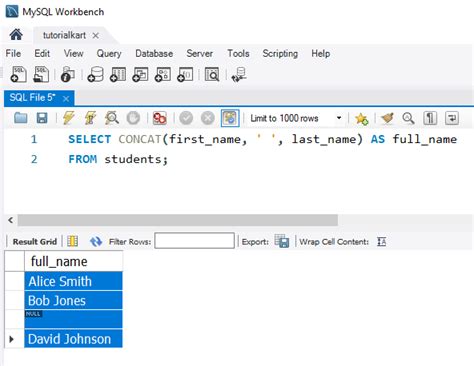Screen dimensions: 474x366
Task: Open the Database menu
Action: (x=154, y=53)
